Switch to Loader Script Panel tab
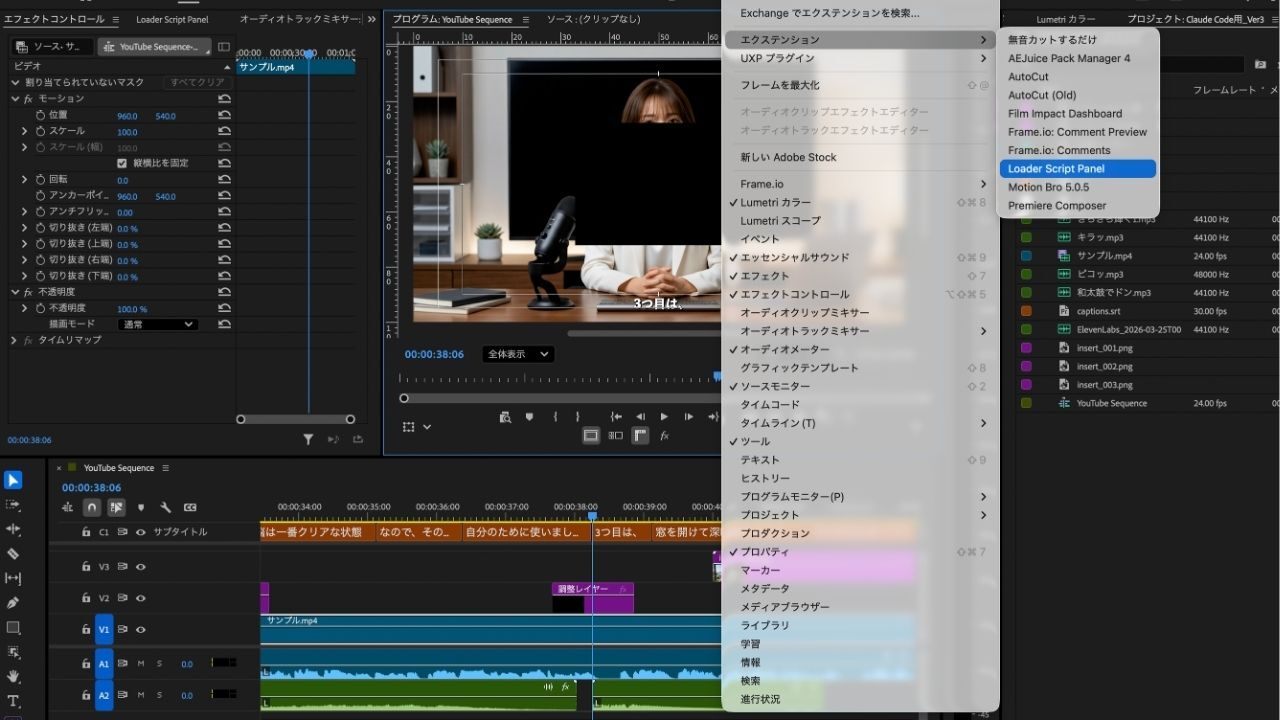This screenshot has height=720, width=1280. pyautogui.click(x=172, y=19)
